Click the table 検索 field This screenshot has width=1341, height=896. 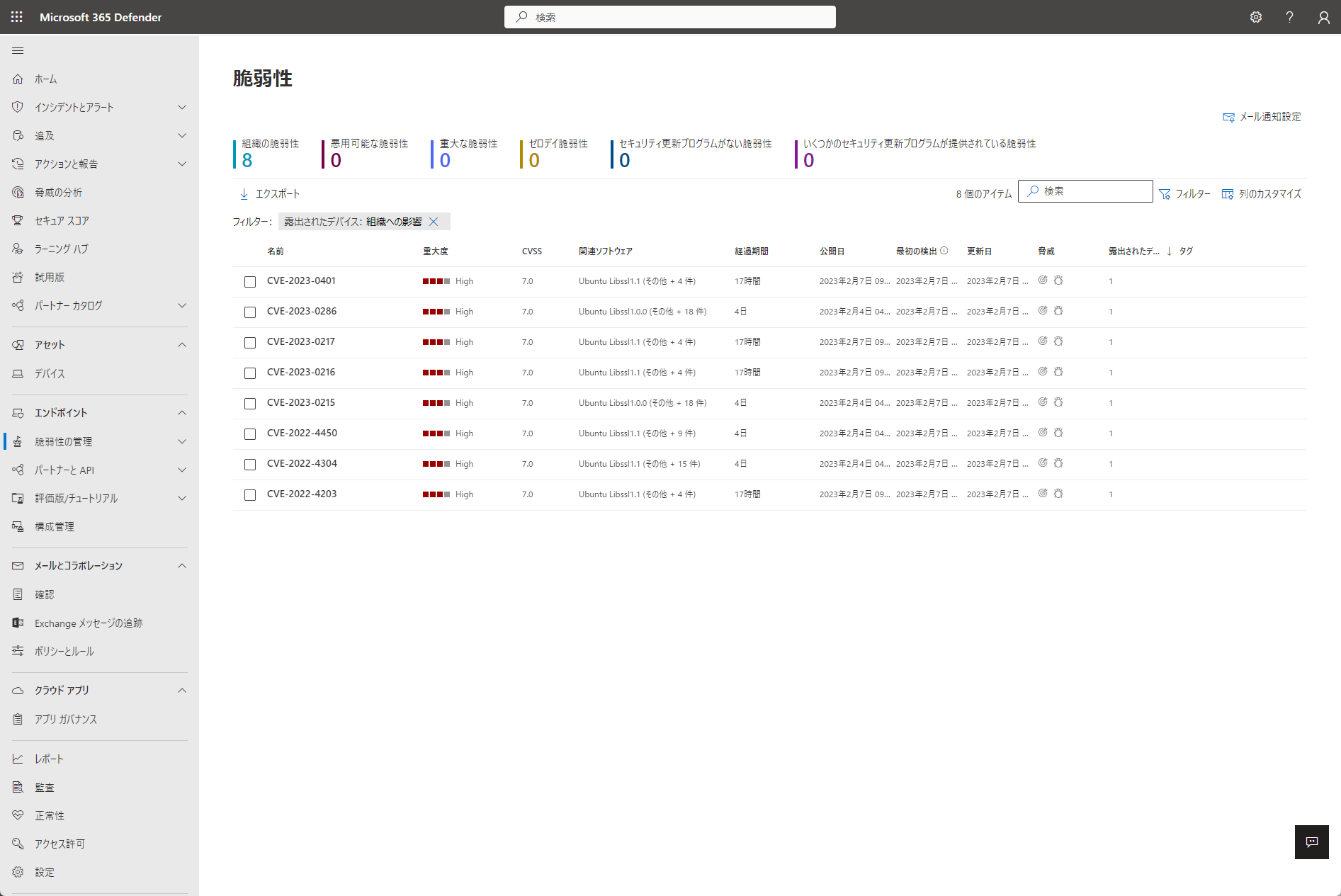point(1085,191)
